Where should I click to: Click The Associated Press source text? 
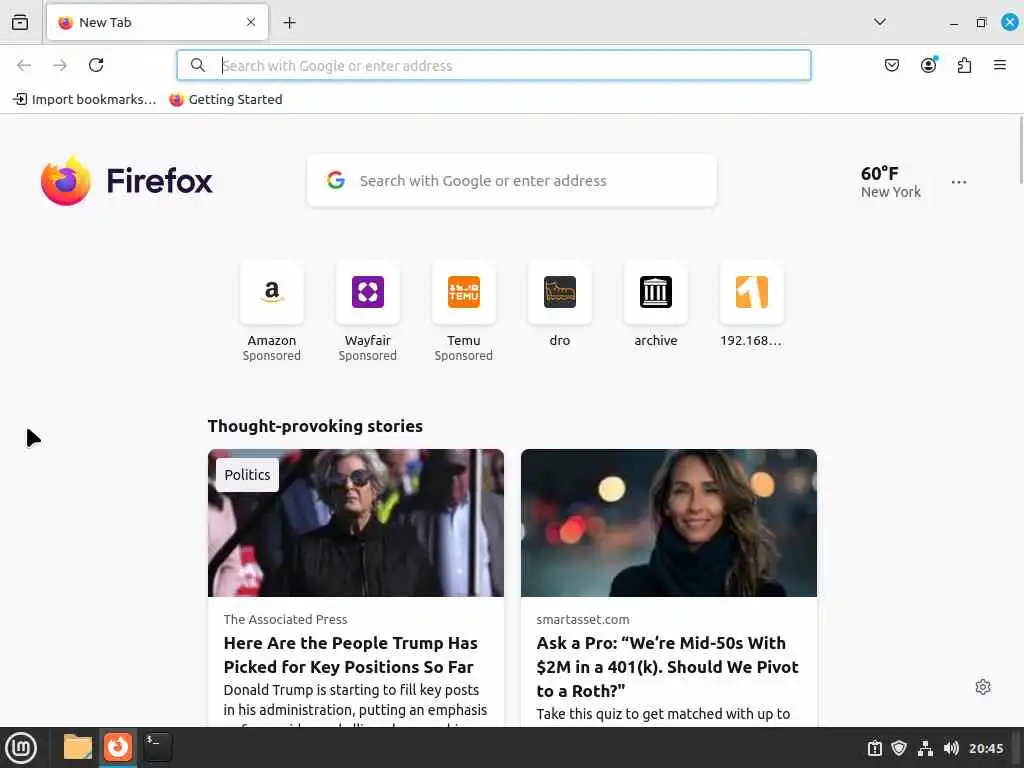[285, 619]
